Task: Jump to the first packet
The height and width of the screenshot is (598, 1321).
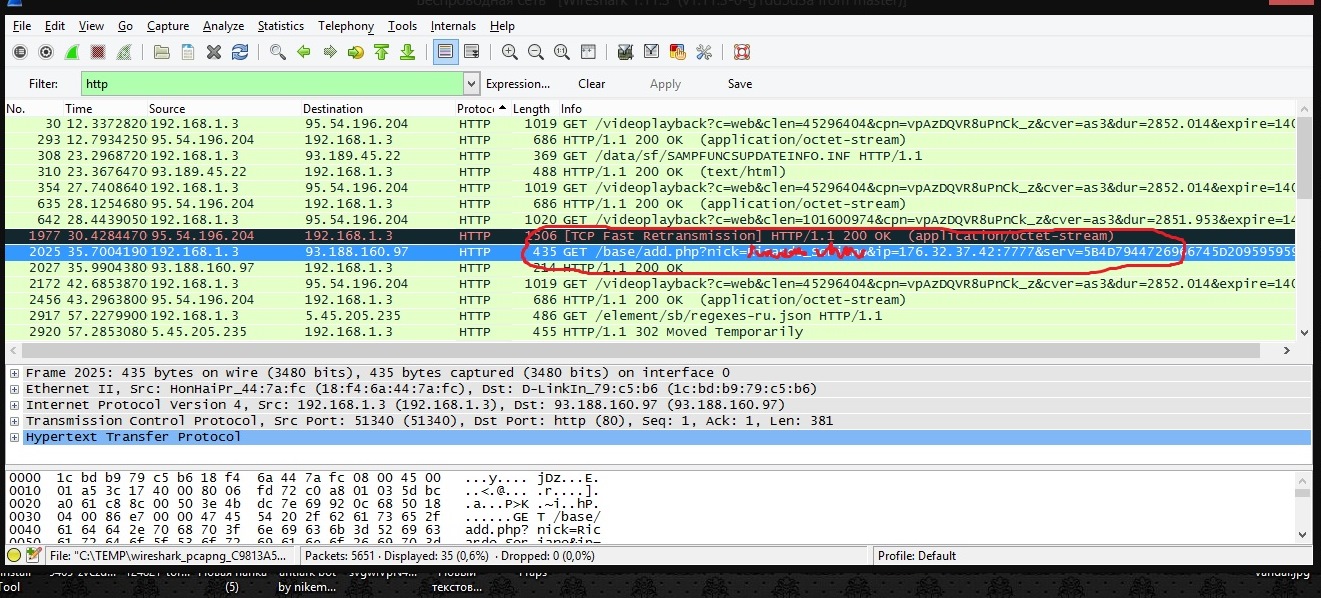Action: tap(381, 52)
